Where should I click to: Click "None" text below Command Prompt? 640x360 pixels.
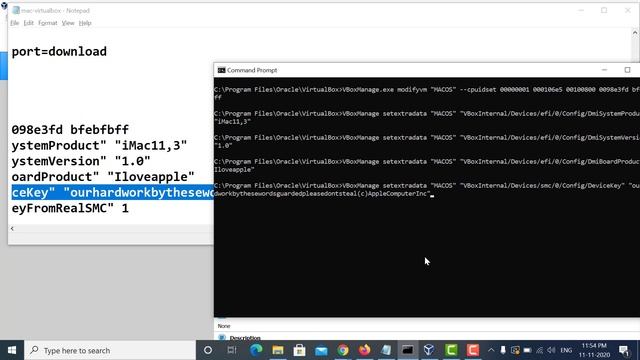click(224, 326)
